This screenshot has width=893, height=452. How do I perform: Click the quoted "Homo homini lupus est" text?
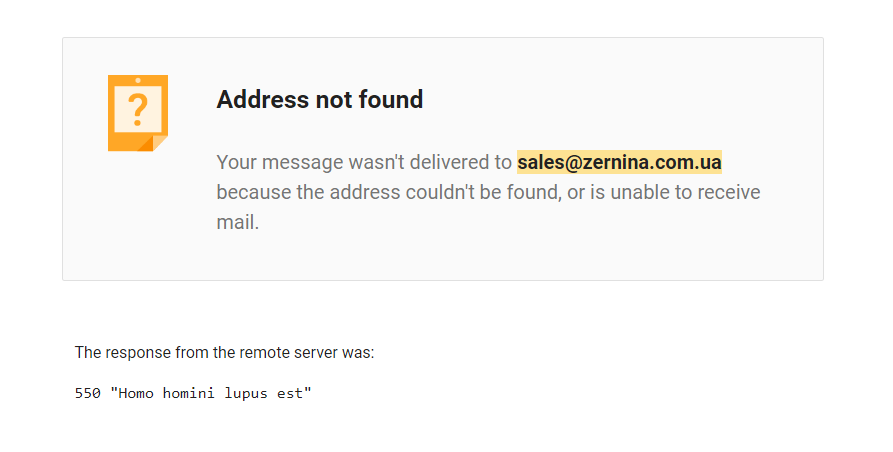(211, 394)
